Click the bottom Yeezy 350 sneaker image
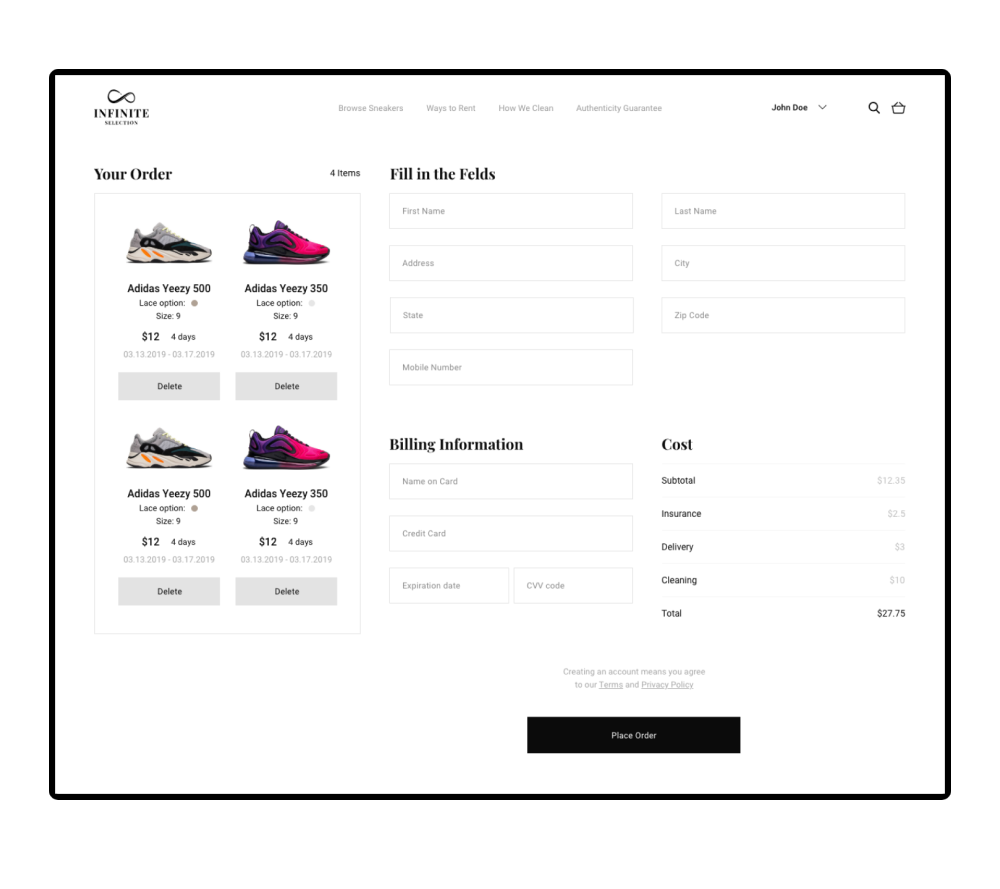The width and height of the screenshot is (1000, 889). 286,448
